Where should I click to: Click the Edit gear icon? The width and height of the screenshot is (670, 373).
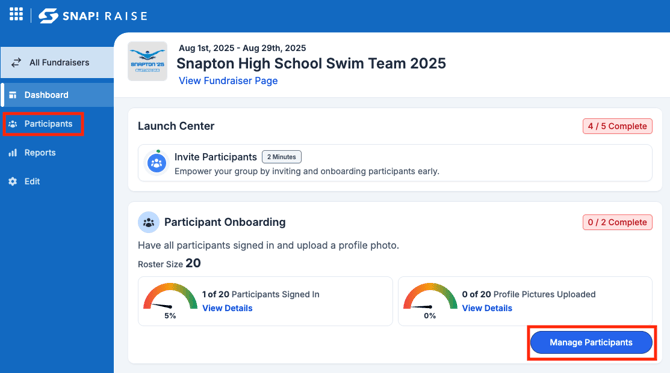13,181
